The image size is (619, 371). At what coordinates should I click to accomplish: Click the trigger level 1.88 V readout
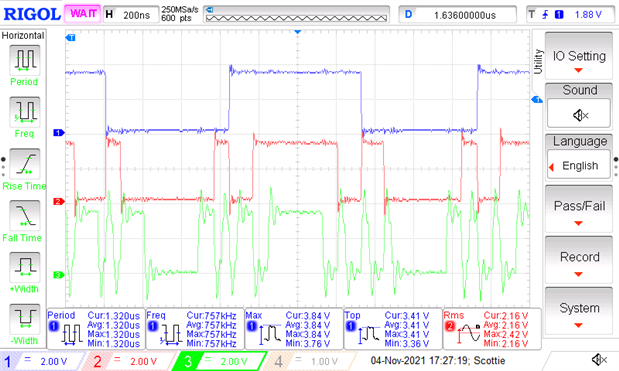tap(588, 15)
